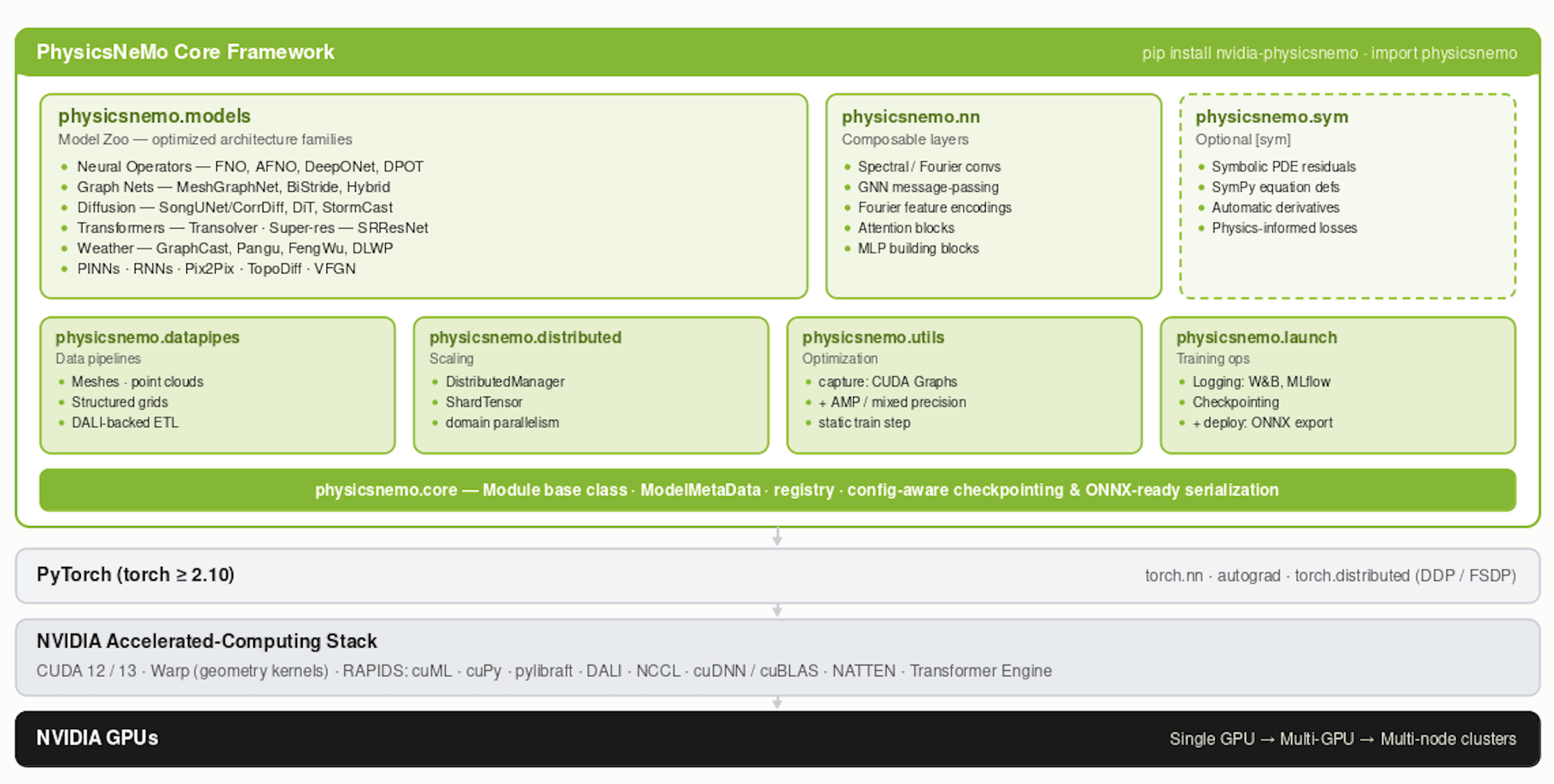Click the "physicsnemo.datapipes" heading
Viewport: 1554px width, 784px height.
147,337
